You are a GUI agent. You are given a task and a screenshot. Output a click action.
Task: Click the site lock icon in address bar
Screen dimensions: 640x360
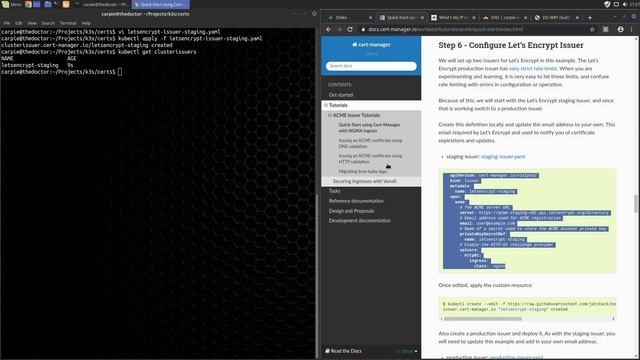[x=363, y=29]
